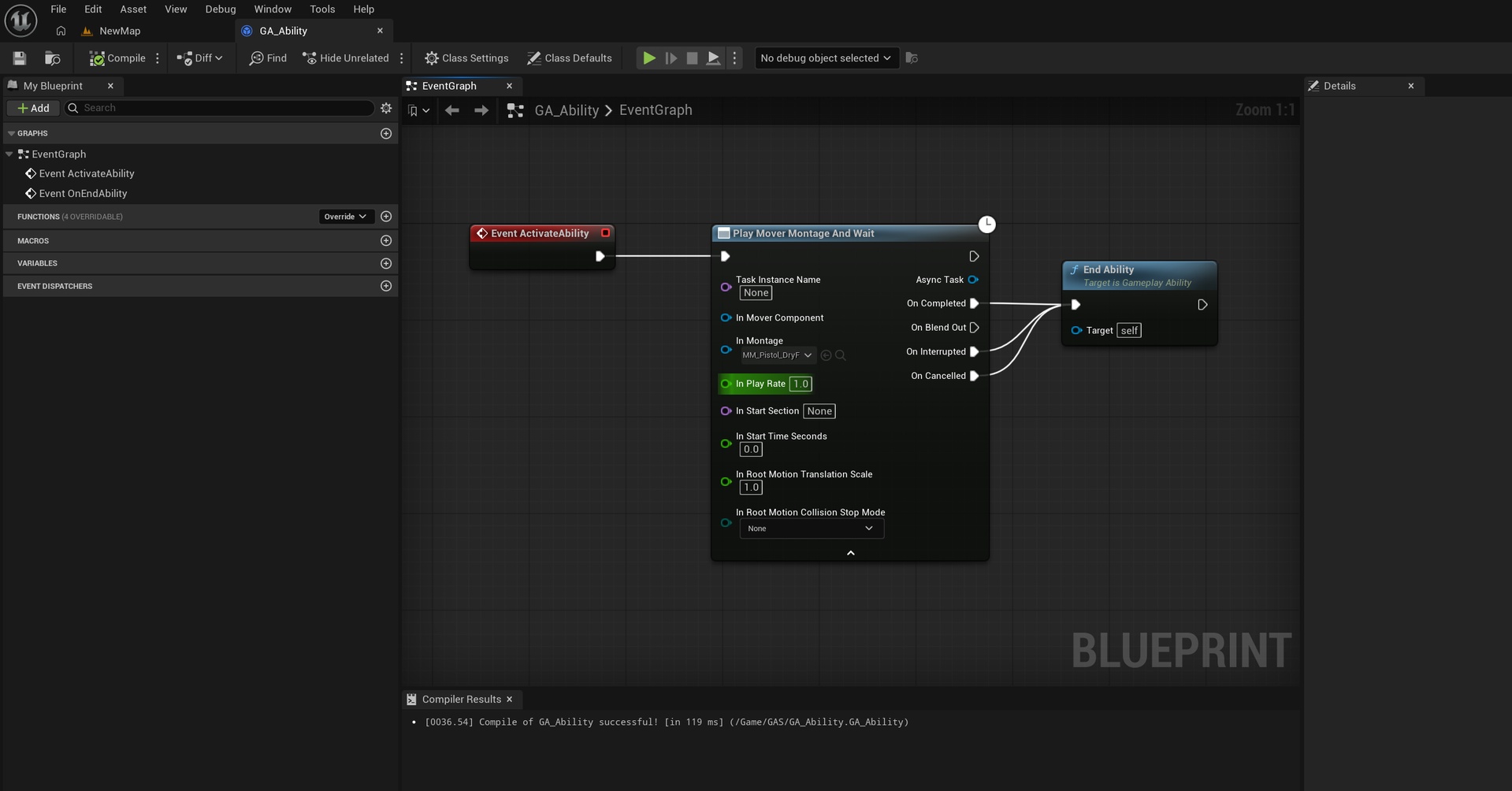Click the In Start Section None field
The height and width of the screenshot is (791, 1512).
pyautogui.click(x=819, y=411)
